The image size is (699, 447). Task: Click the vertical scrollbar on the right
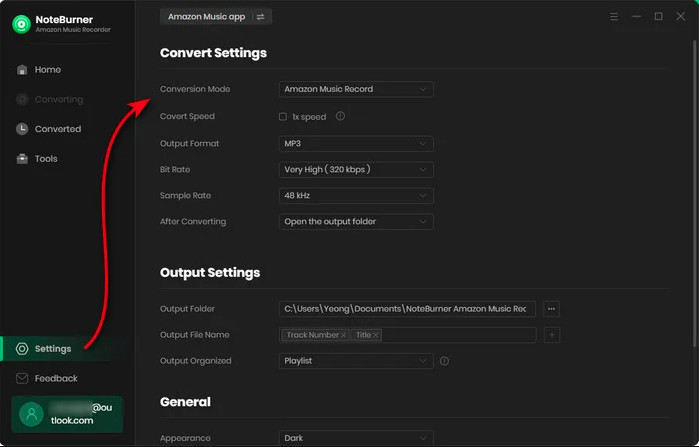point(695,192)
